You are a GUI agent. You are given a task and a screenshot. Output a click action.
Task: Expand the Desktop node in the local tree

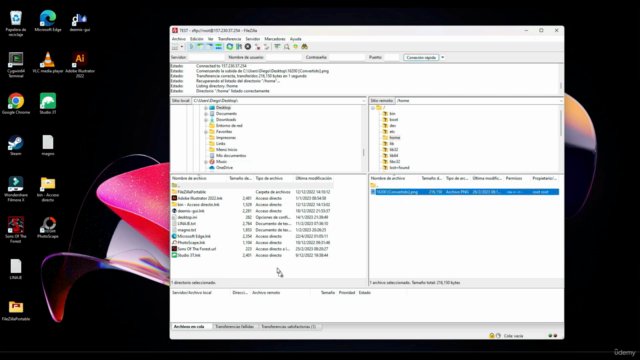(206, 108)
